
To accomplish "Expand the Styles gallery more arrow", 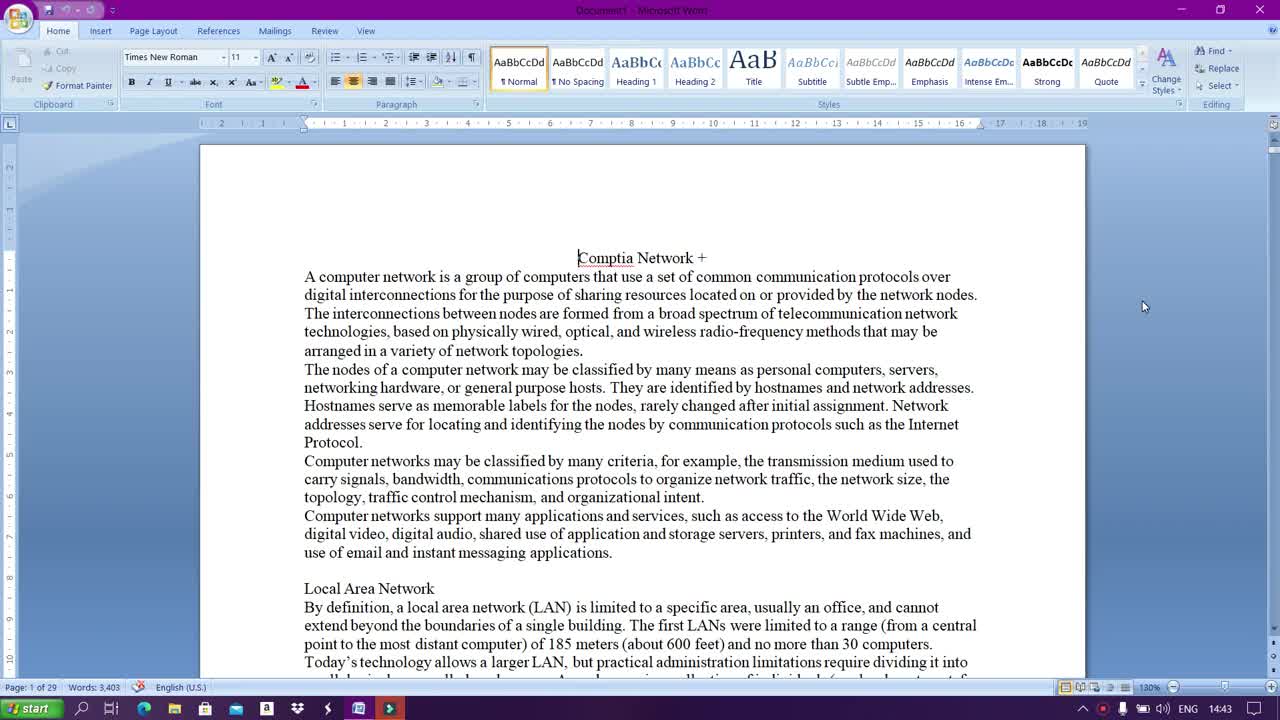I will (x=1142, y=85).
